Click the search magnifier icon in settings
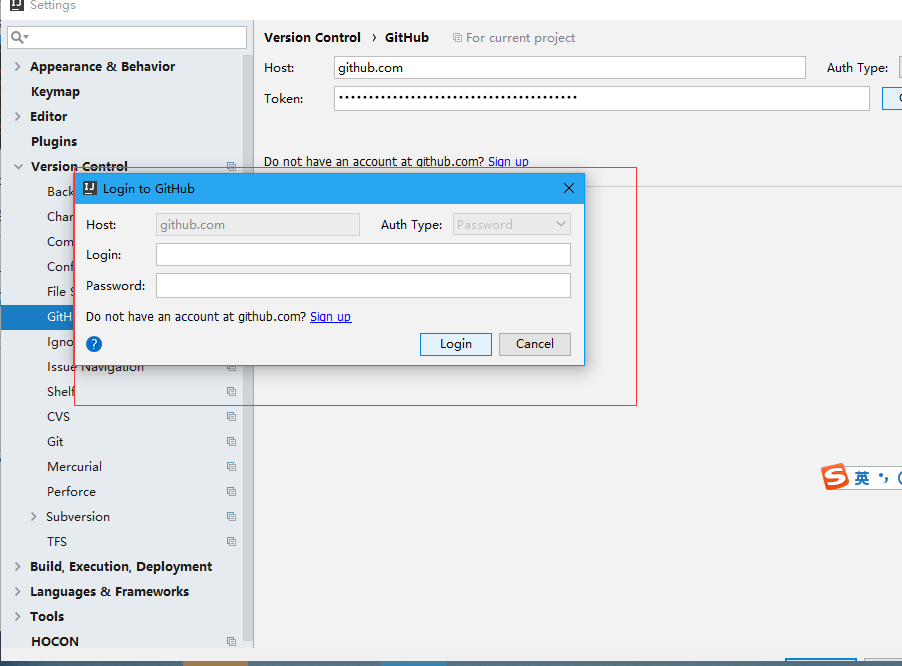 19,37
